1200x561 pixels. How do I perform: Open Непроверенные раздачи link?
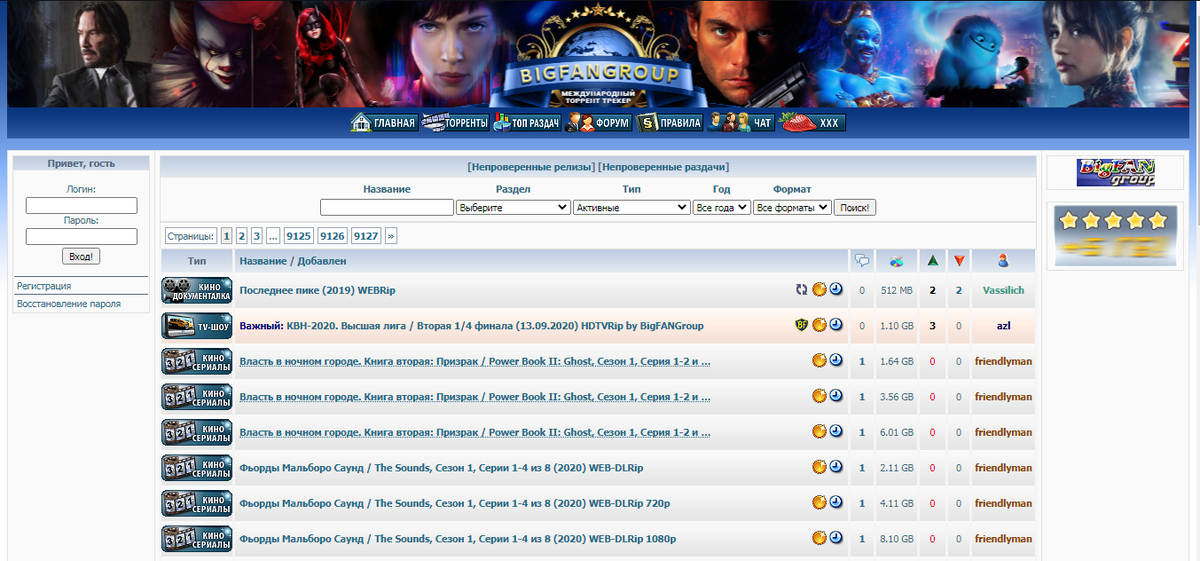663,167
